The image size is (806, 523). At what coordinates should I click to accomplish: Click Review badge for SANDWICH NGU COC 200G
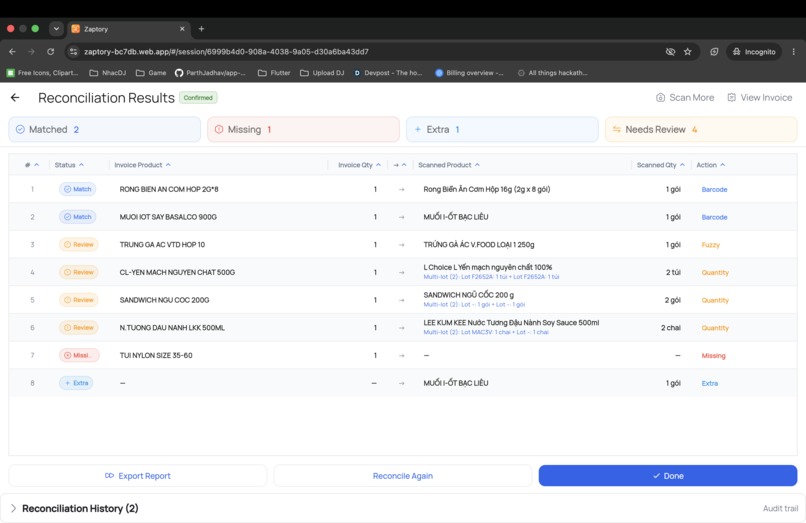79,300
